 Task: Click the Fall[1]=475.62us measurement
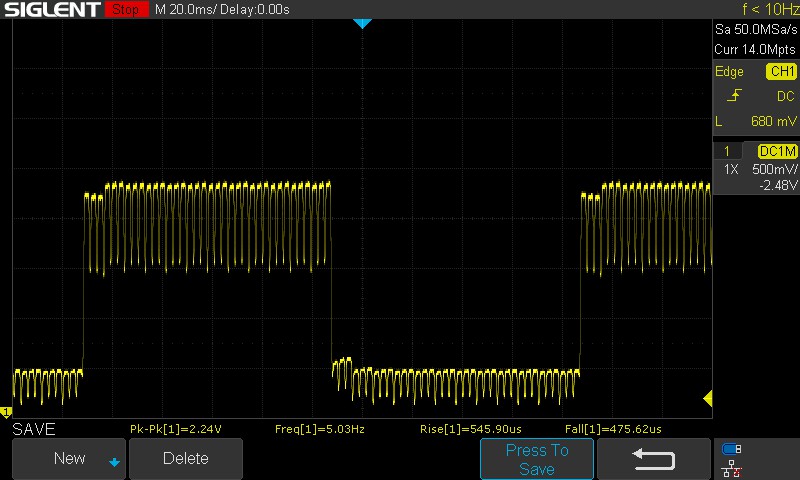coord(613,429)
